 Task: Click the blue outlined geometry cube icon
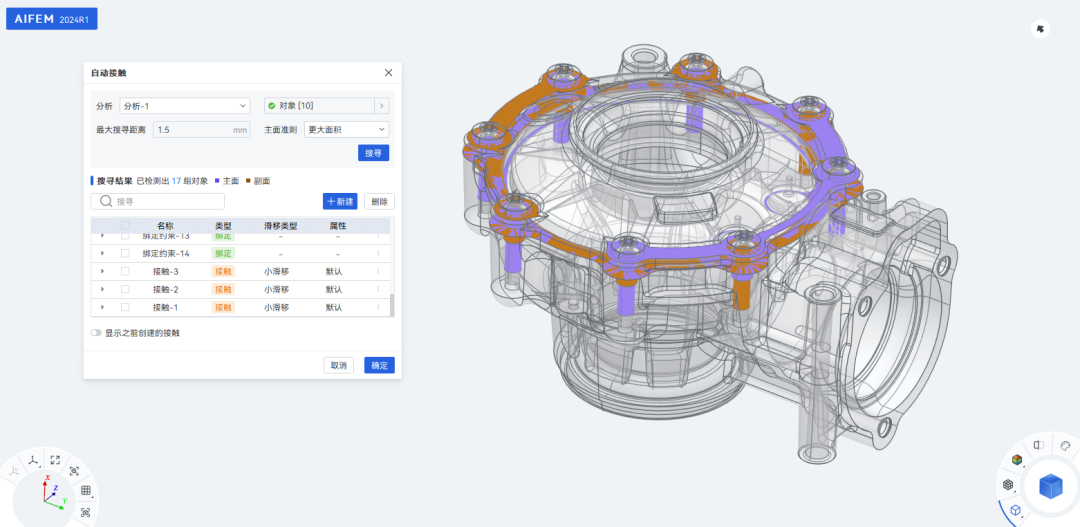[1015, 510]
